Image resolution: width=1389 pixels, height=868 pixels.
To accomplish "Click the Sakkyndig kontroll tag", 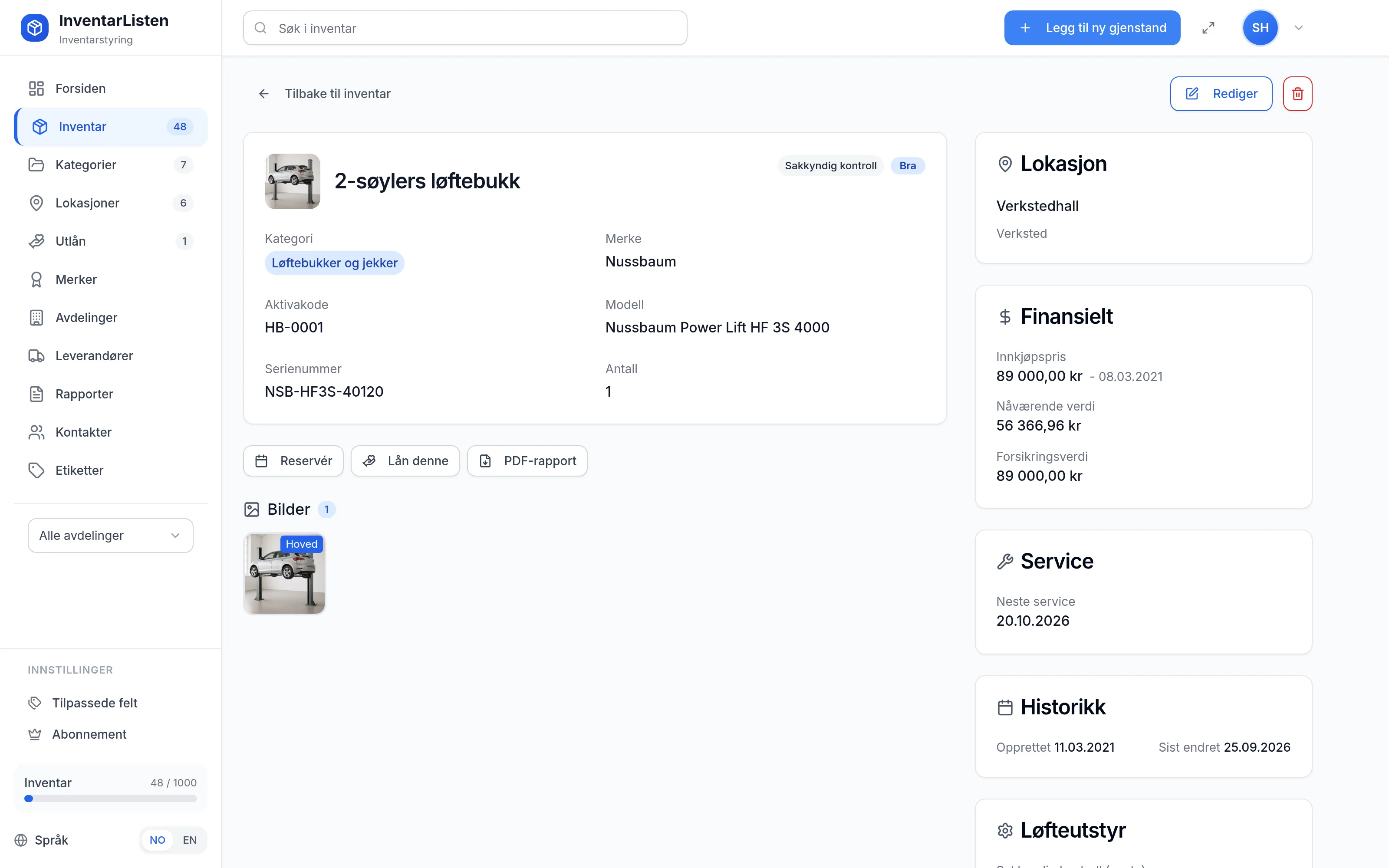I will [830, 165].
